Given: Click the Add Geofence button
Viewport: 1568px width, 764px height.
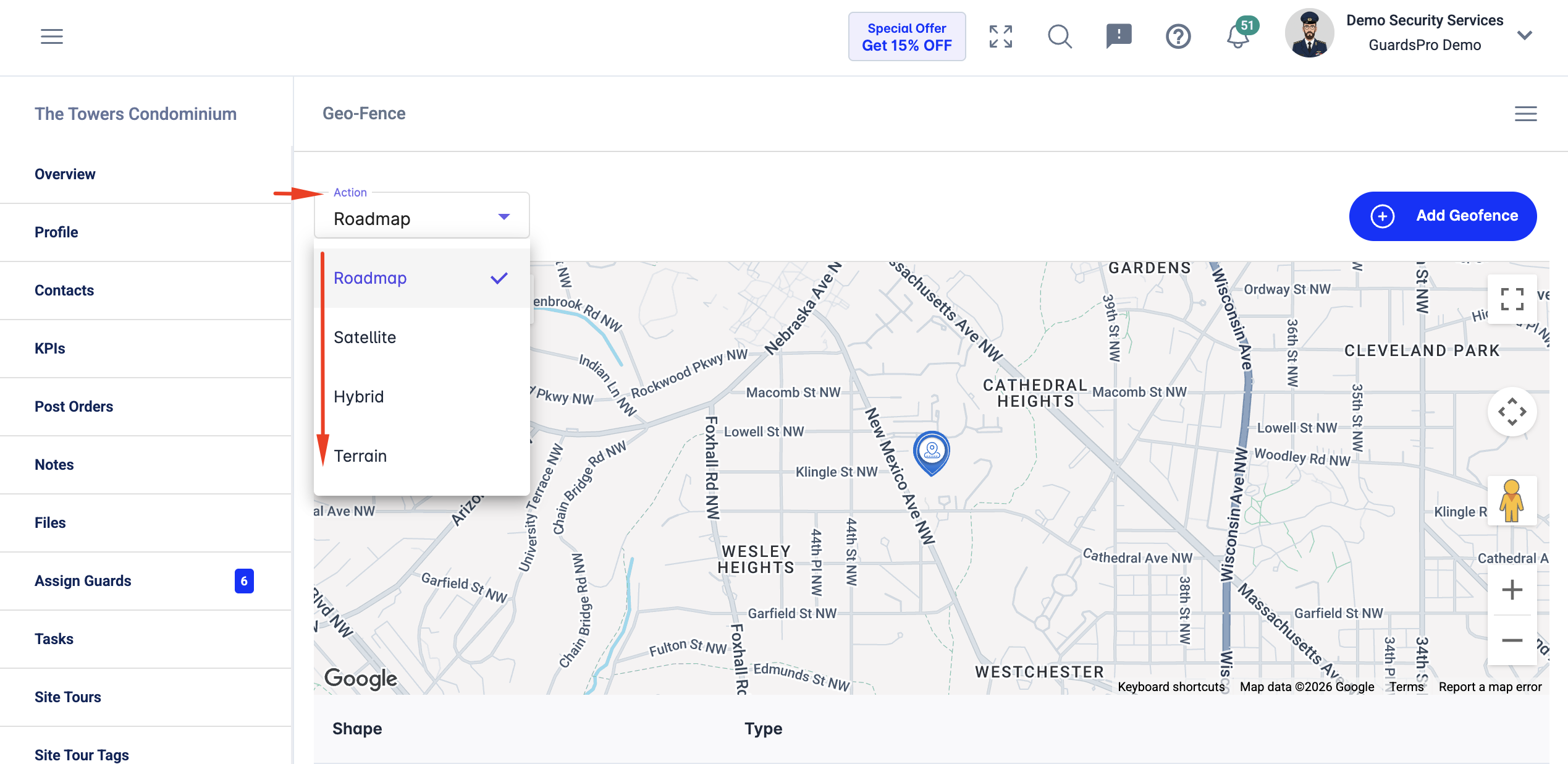Looking at the screenshot, I should (x=1443, y=216).
